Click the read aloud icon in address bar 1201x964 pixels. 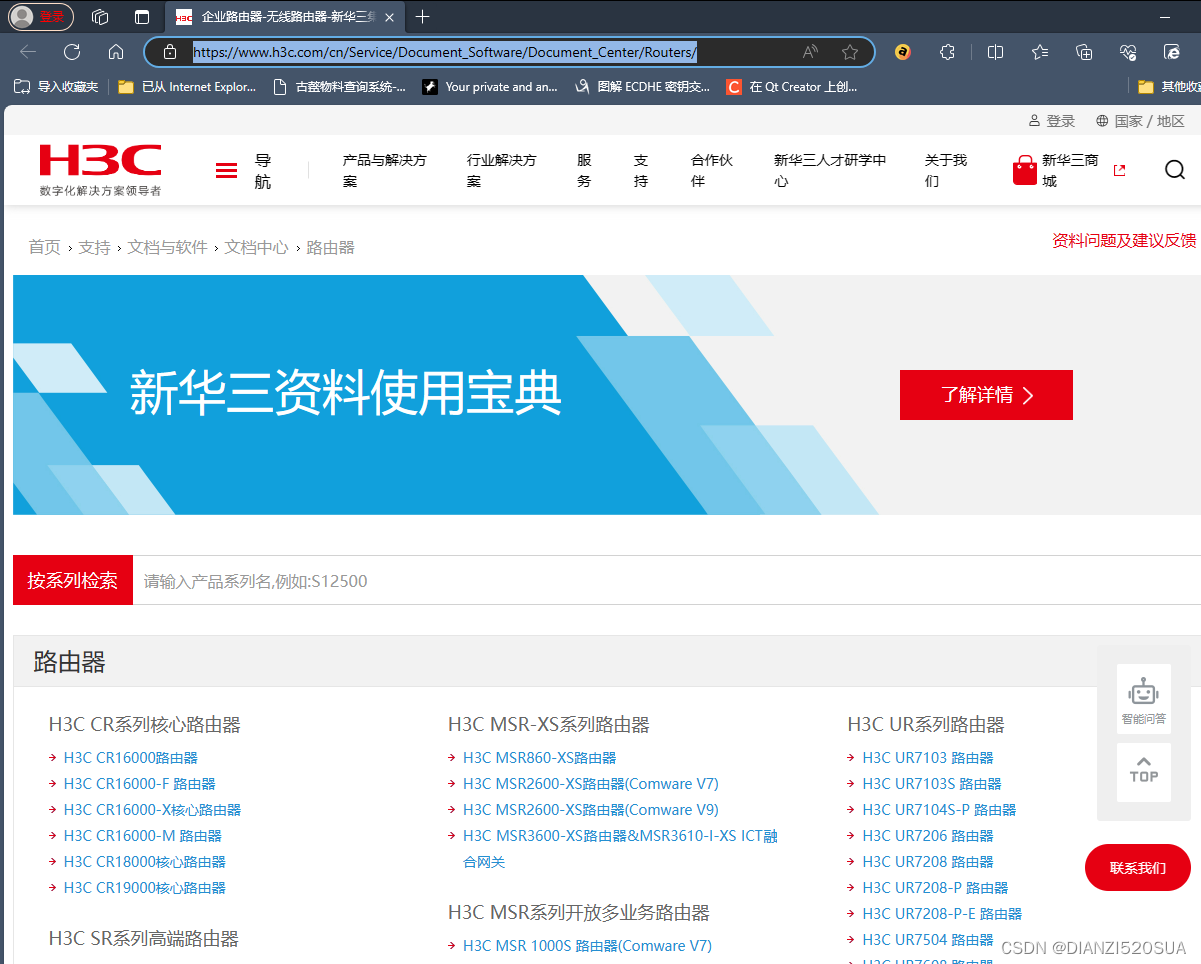pos(810,52)
